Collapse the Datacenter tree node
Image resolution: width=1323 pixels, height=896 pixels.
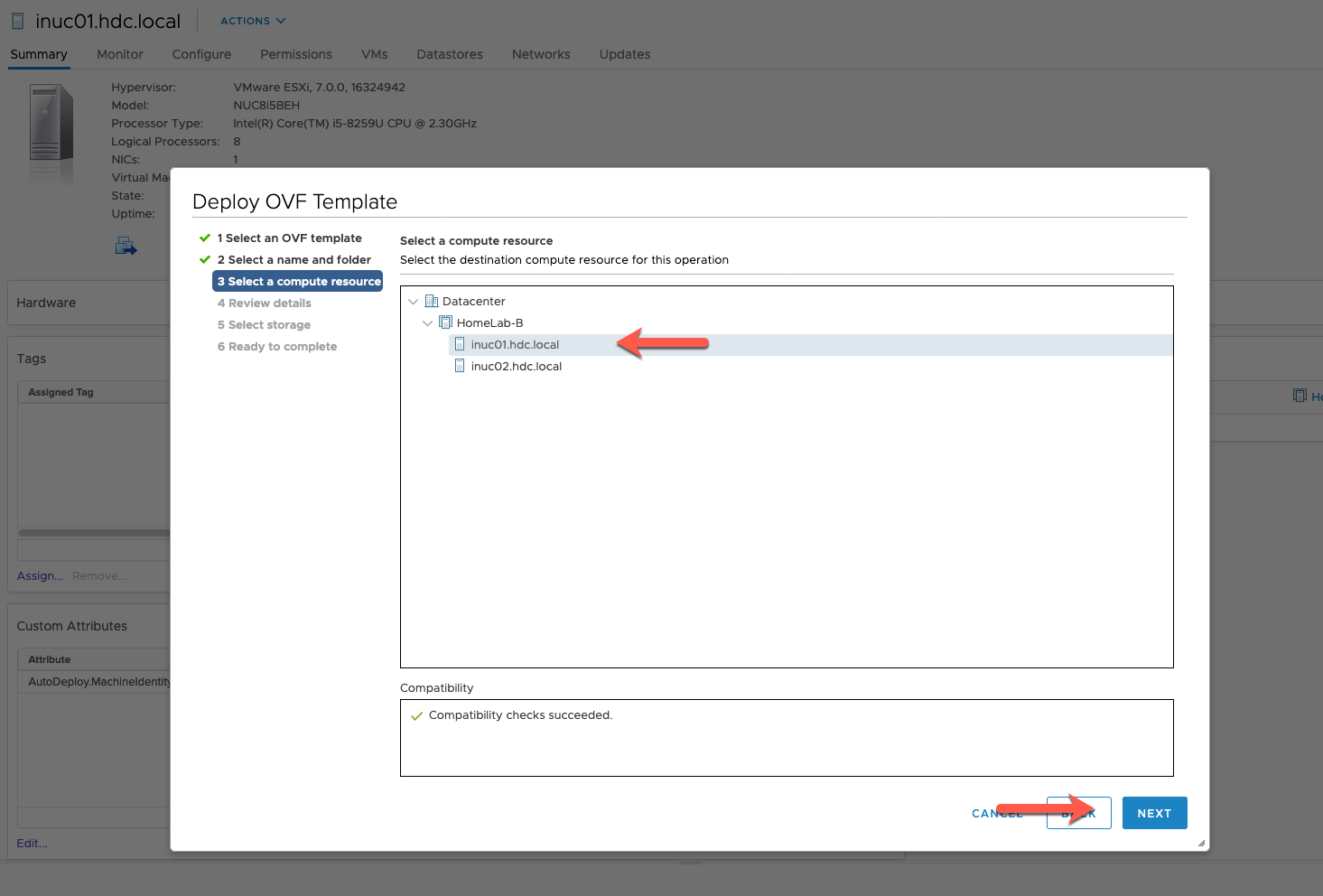pos(413,301)
